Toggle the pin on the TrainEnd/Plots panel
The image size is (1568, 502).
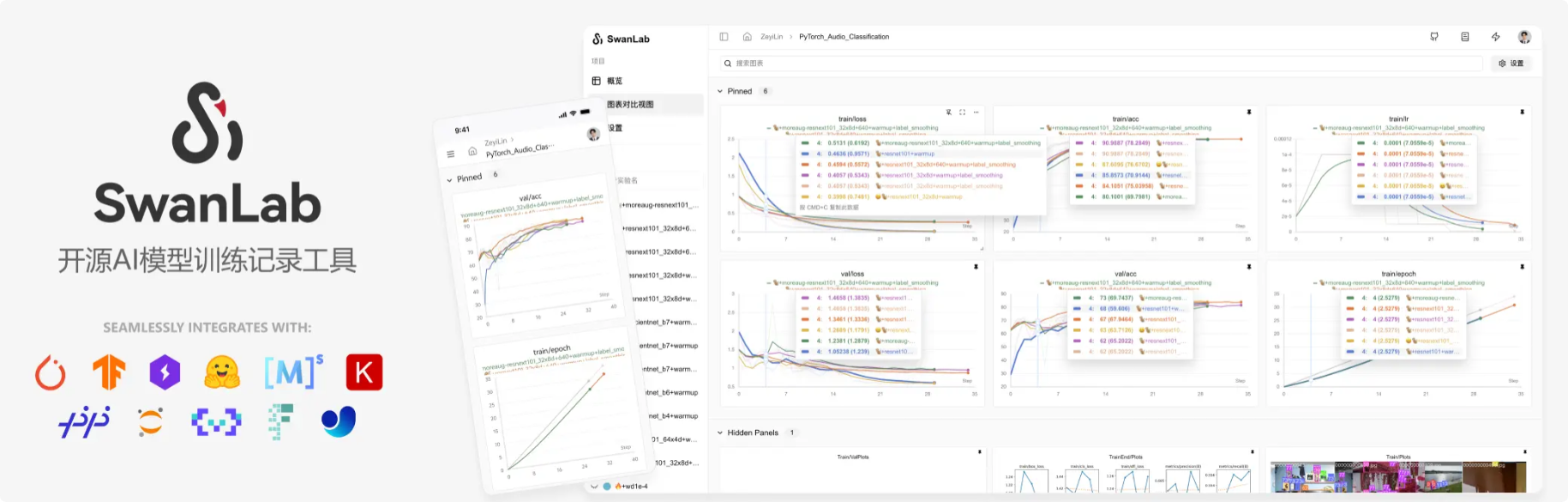1252,451
